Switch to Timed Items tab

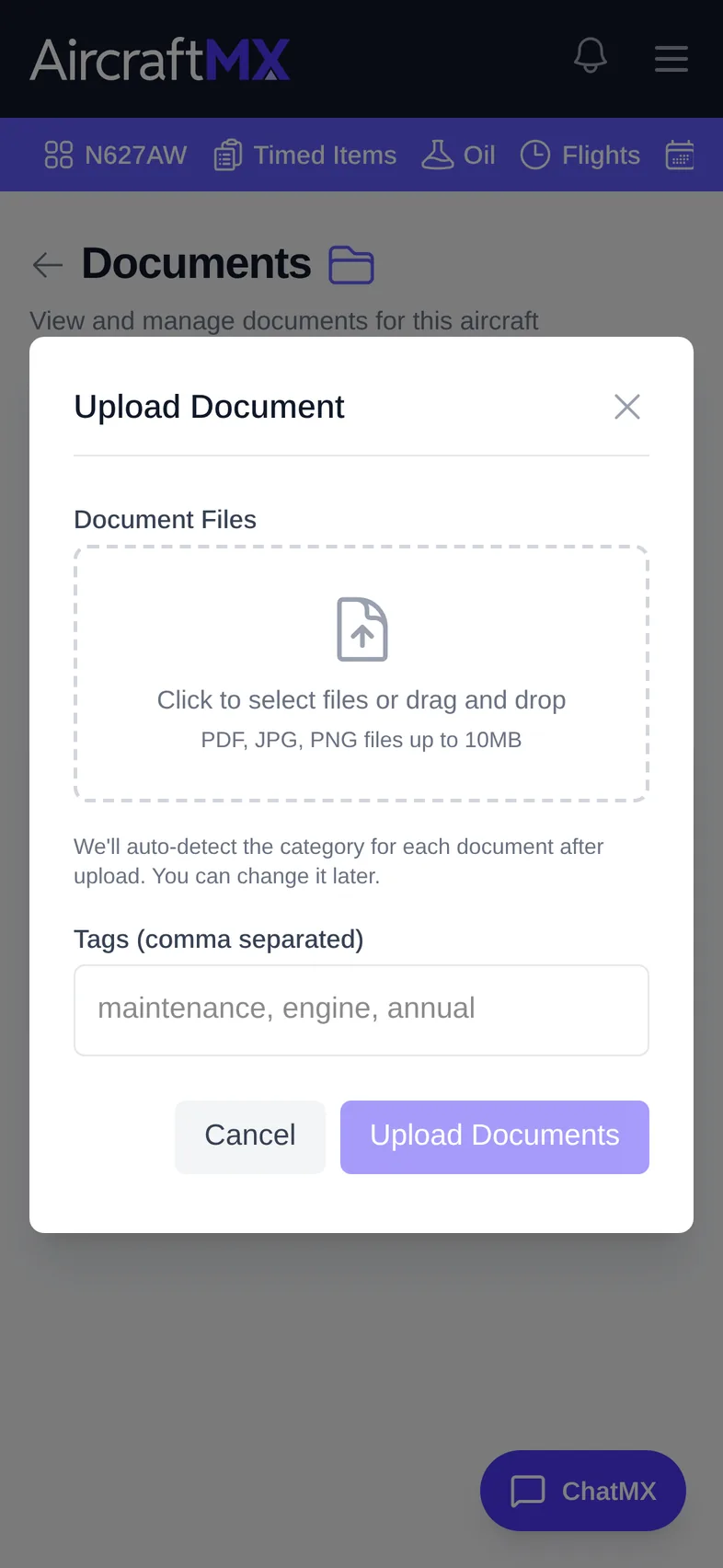point(305,155)
